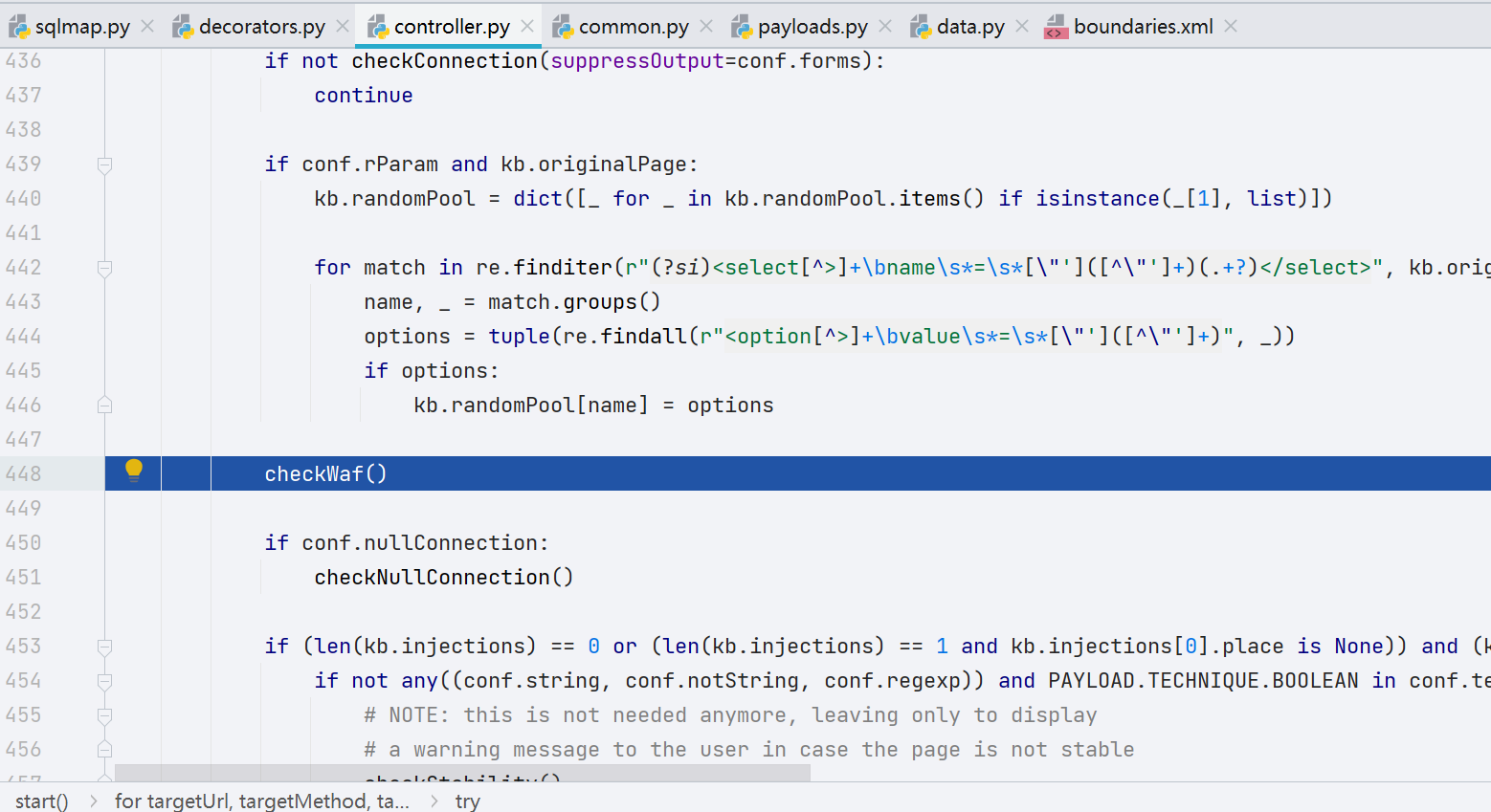
Task: Click the continue keyword on line 437
Action: (x=364, y=95)
